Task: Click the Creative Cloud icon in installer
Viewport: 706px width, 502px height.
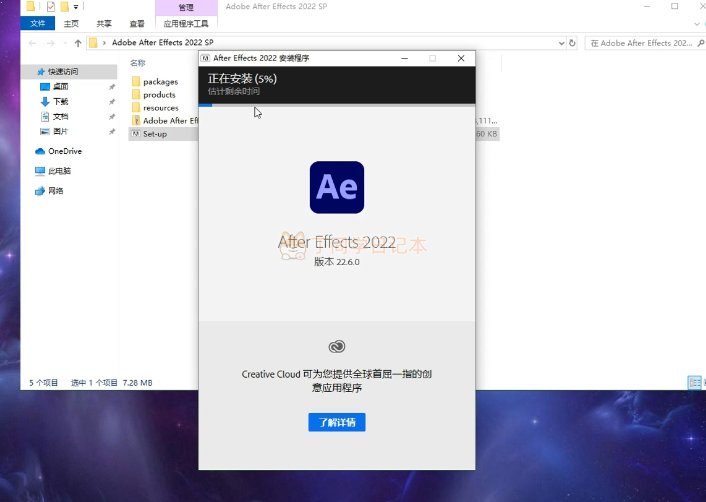Action: point(337,347)
